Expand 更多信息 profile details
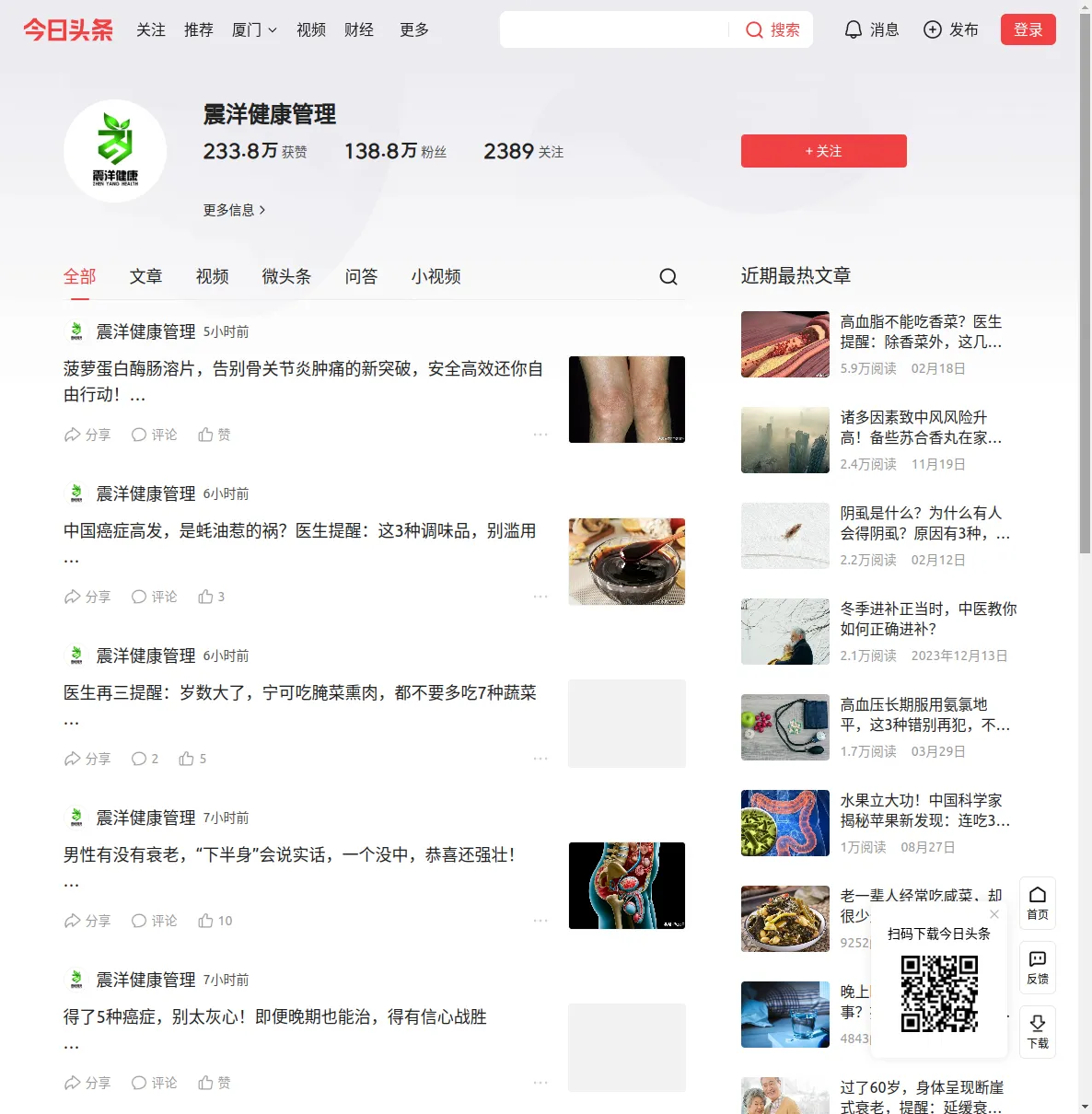This screenshot has width=1092, height=1114. [x=235, y=210]
